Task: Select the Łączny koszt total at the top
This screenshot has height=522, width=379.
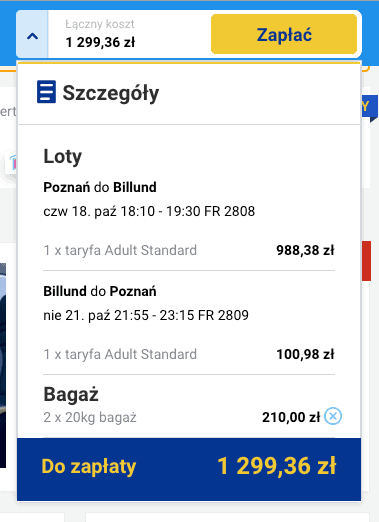Action: 100,34
